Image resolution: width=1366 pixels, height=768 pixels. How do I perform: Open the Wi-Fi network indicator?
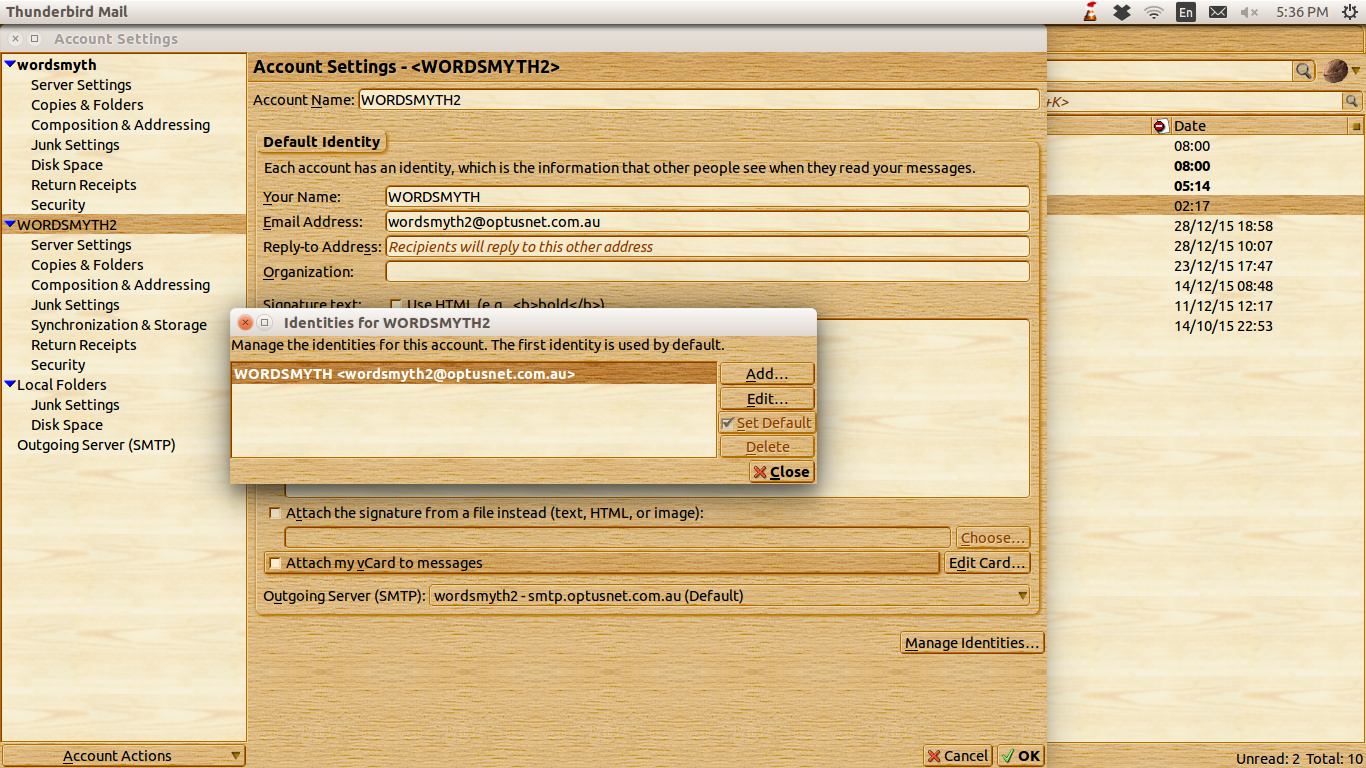click(x=1154, y=12)
